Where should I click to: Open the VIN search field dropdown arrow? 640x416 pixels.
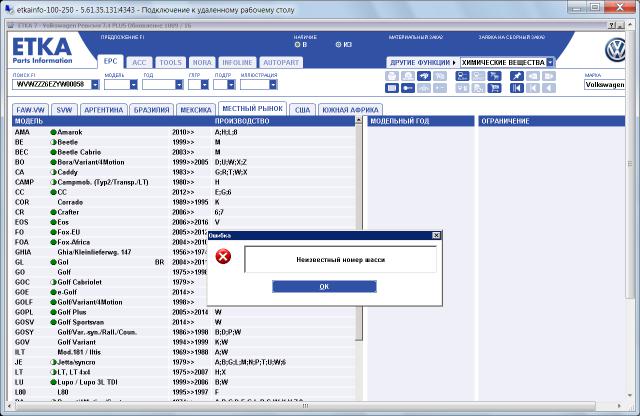tap(95, 85)
